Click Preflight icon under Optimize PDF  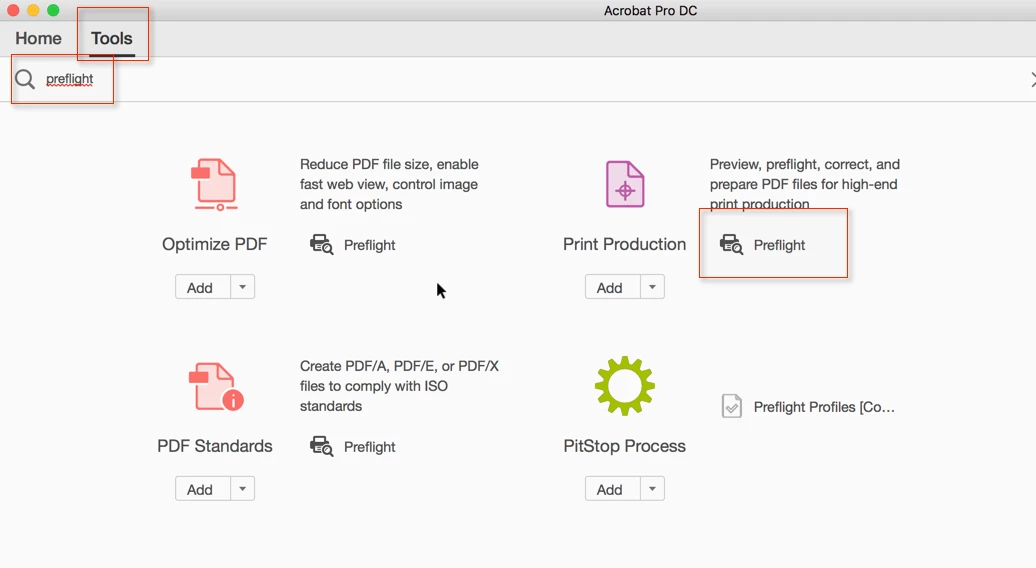point(322,244)
